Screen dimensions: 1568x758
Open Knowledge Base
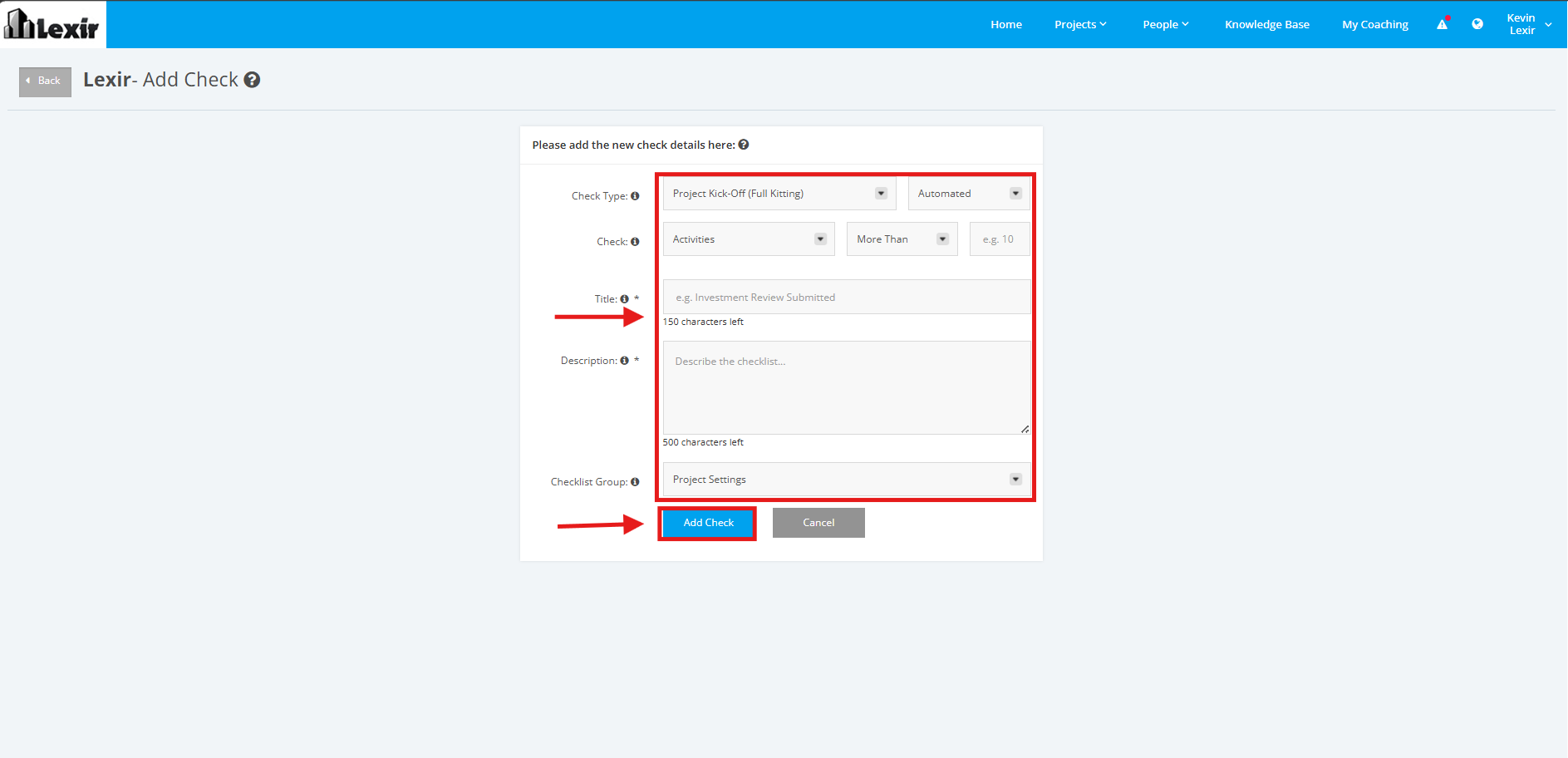[x=1267, y=24]
